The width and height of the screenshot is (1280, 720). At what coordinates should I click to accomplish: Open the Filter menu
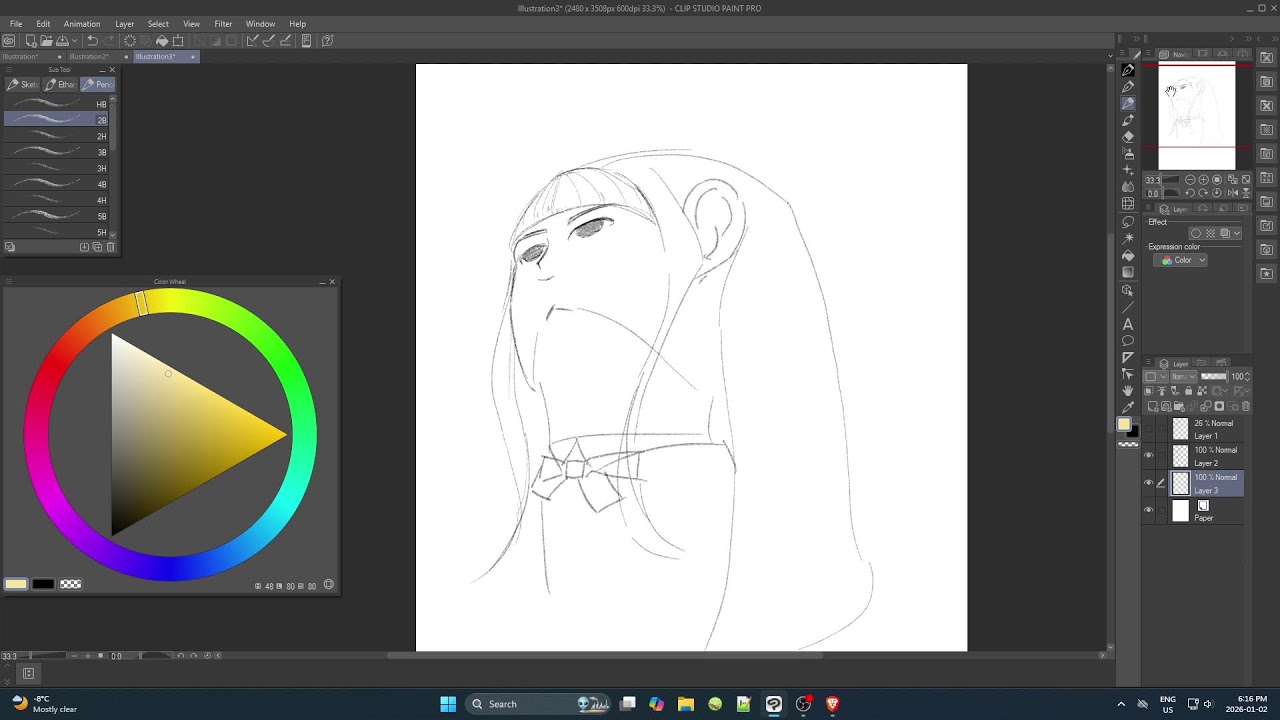pyautogui.click(x=223, y=24)
